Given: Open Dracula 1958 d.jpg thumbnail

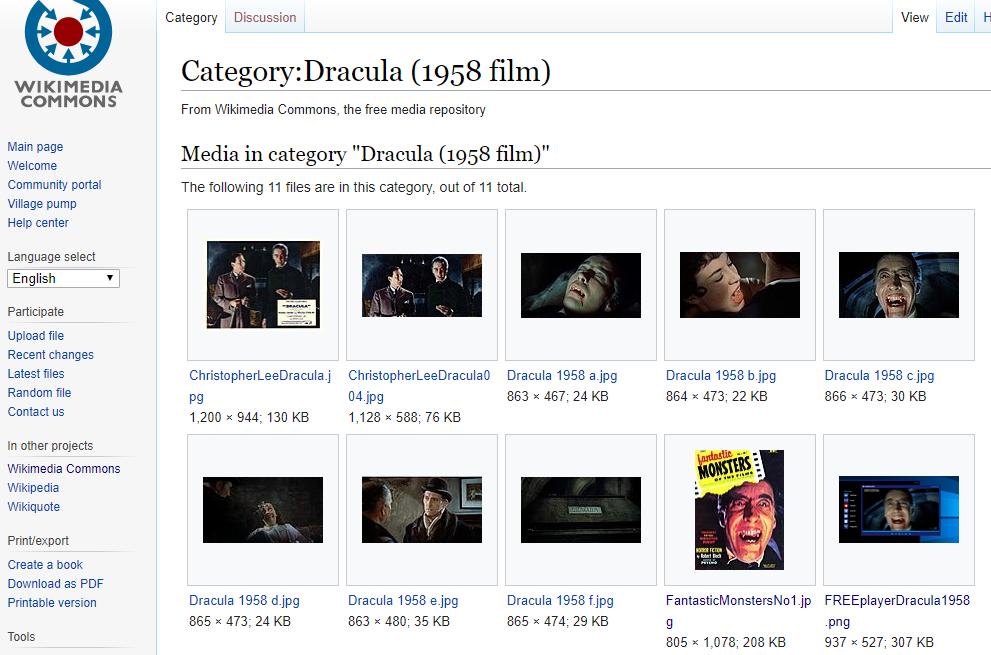Looking at the screenshot, I should pos(263,510).
